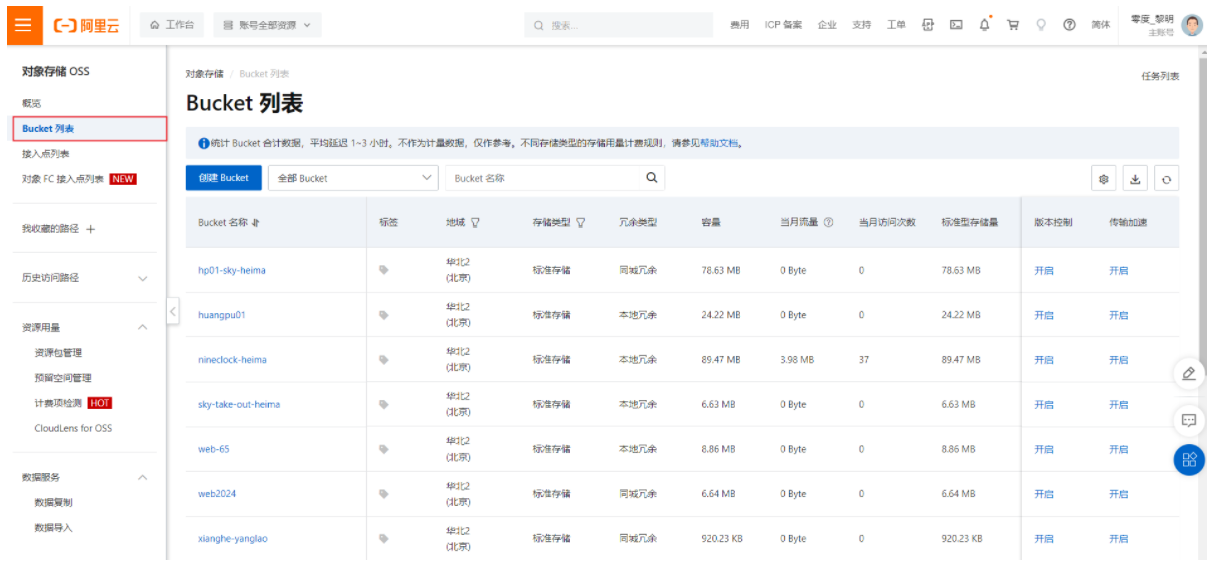This screenshot has width=1221, height=571.
Task: Open the Cloud Shell terminal icon
Action: pyautogui.click(x=956, y=25)
